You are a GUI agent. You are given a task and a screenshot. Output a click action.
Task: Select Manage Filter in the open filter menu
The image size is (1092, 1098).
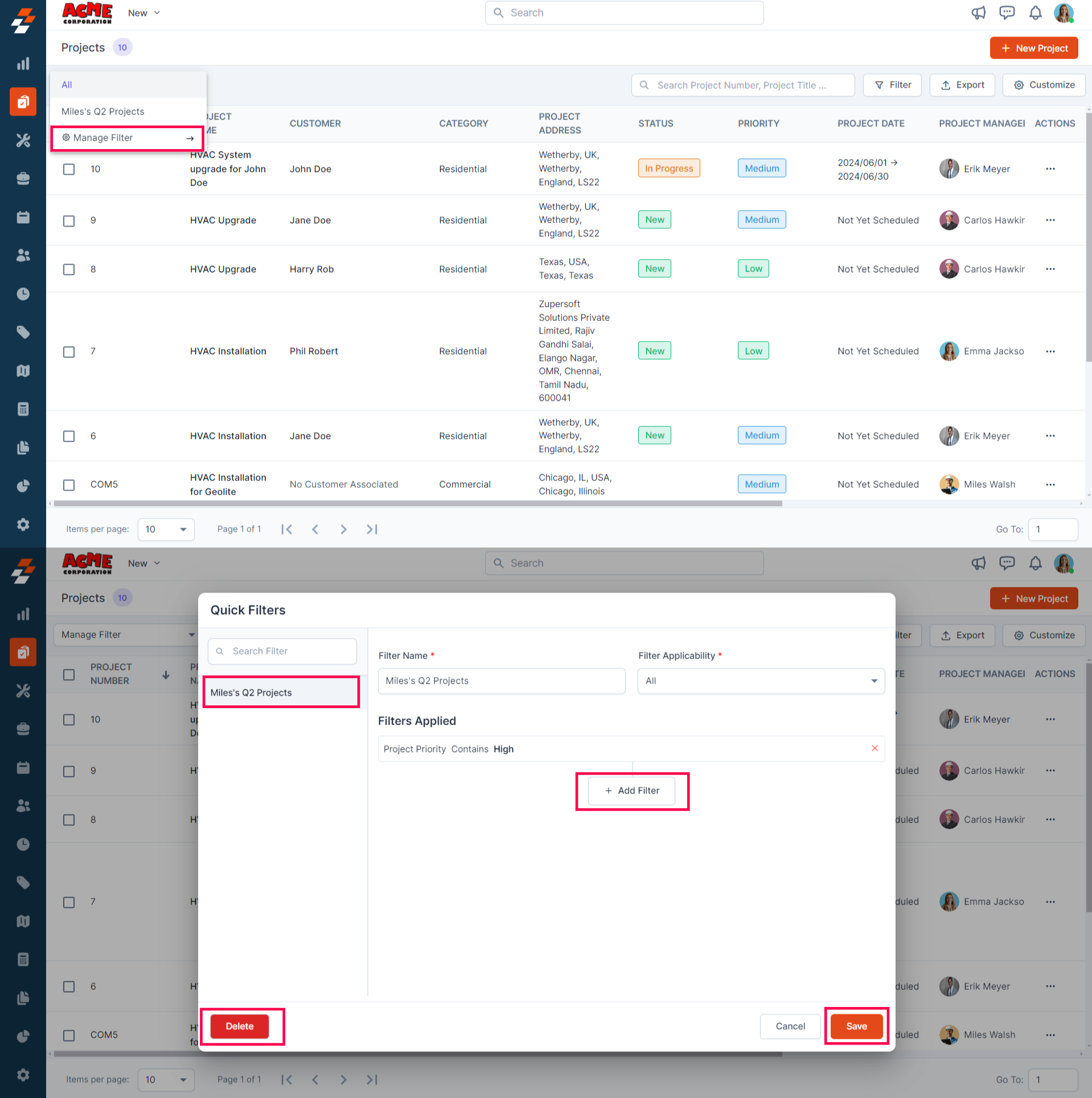[x=128, y=138]
